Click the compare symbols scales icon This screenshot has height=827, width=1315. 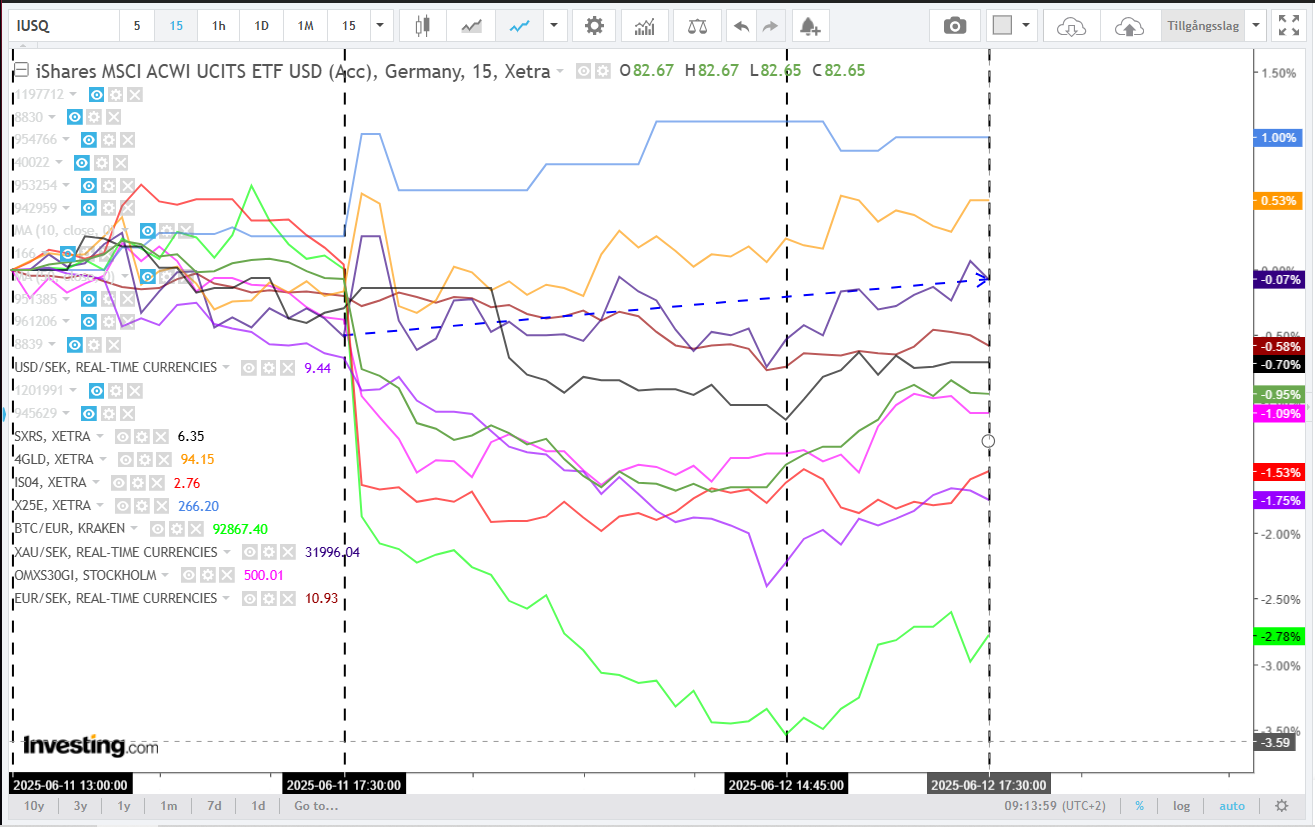697,26
